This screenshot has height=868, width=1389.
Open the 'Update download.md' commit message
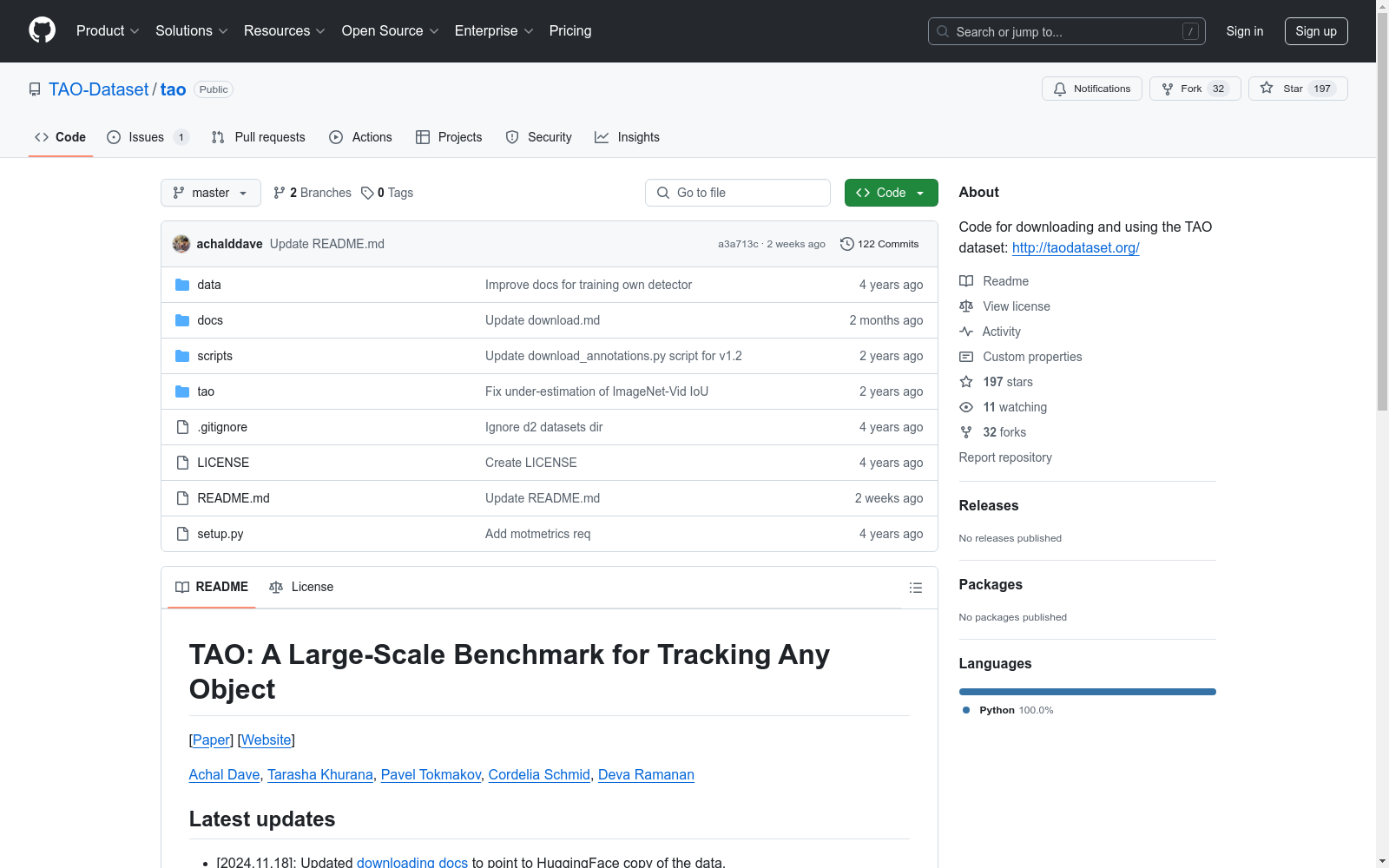[543, 320]
